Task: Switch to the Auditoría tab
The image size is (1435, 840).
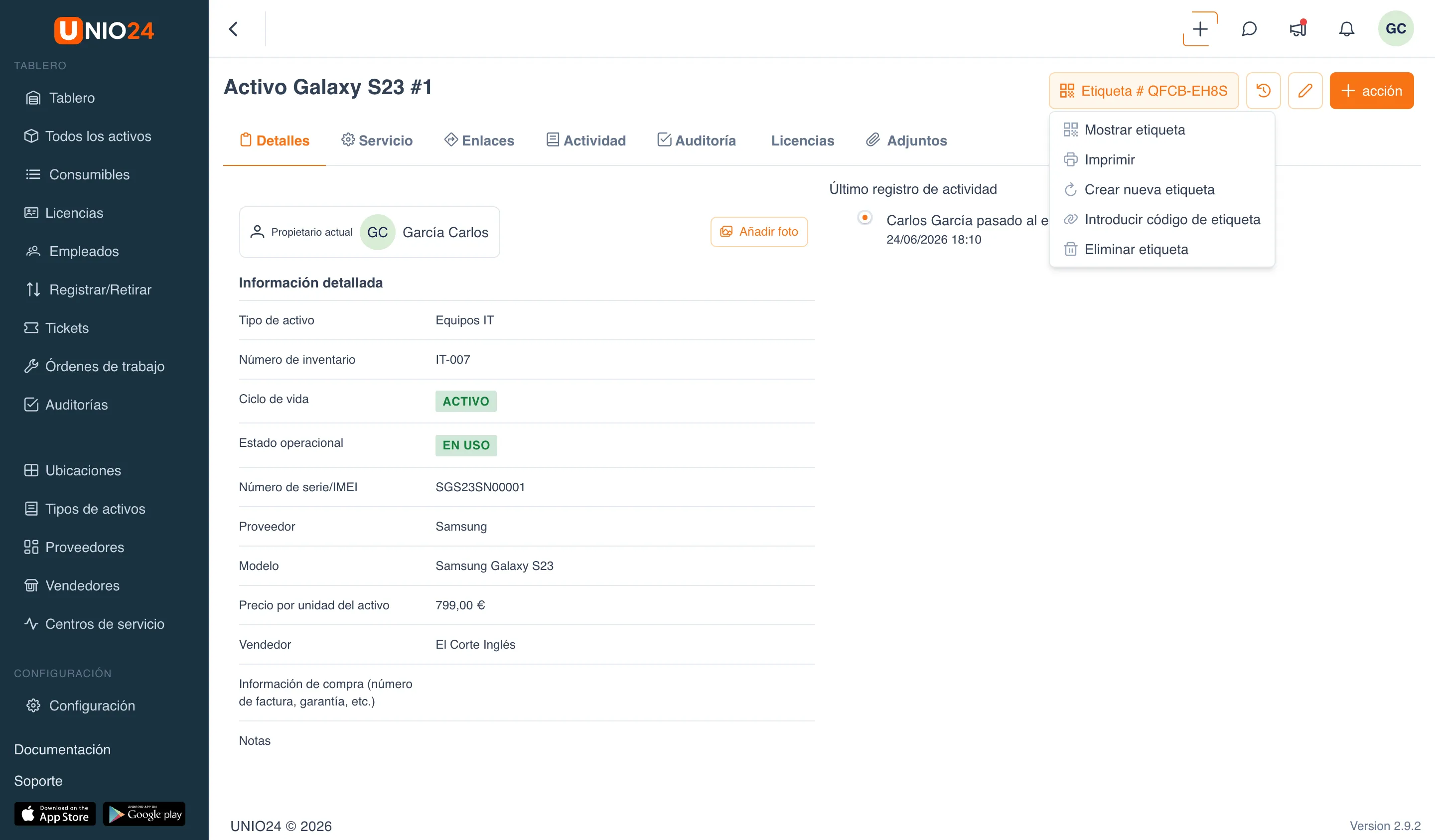Action: (697, 140)
